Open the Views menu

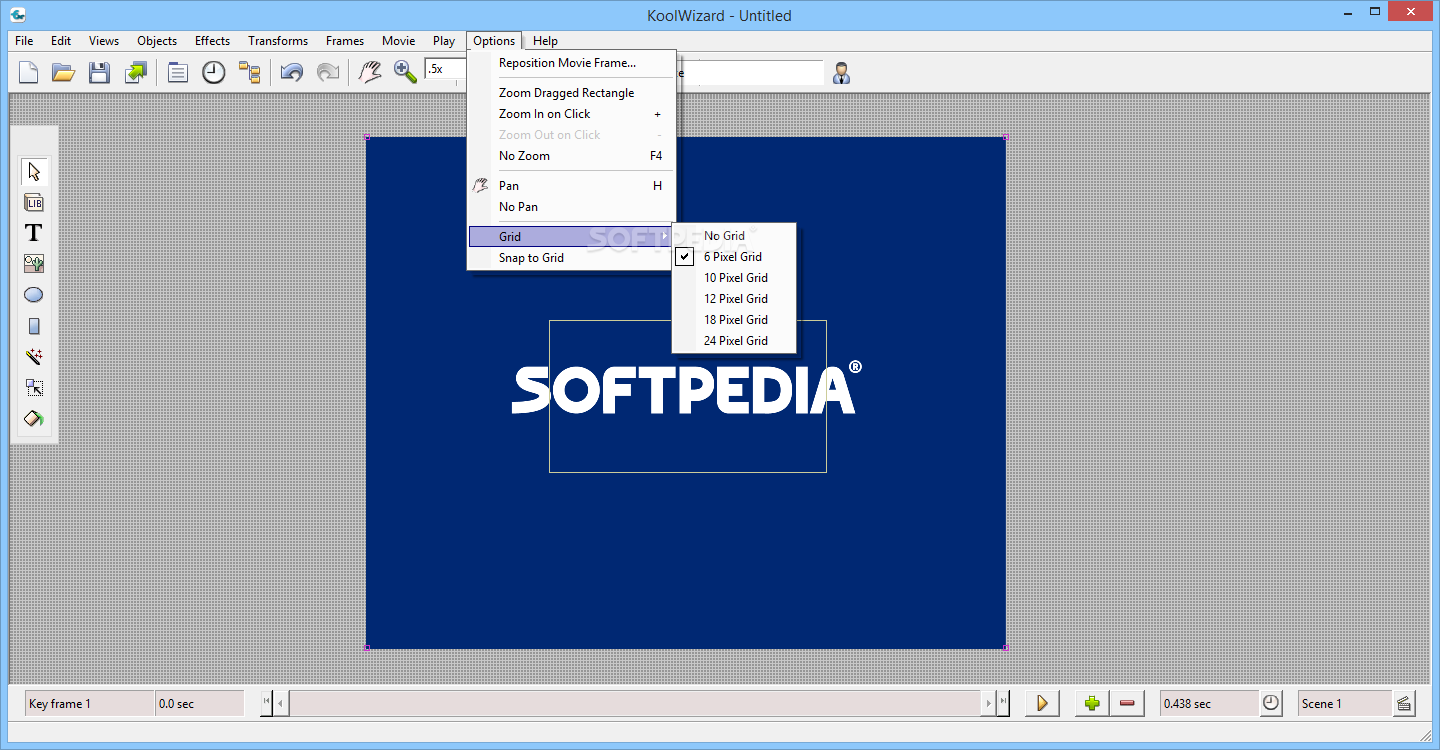point(104,41)
